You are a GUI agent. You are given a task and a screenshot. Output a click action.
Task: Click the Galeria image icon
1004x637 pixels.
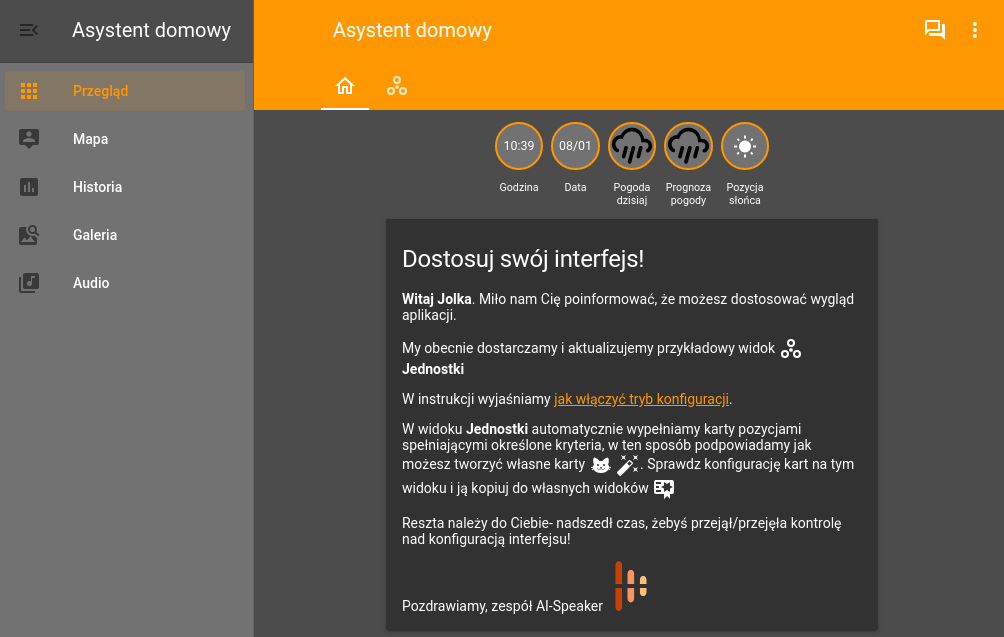tap(29, 235)
